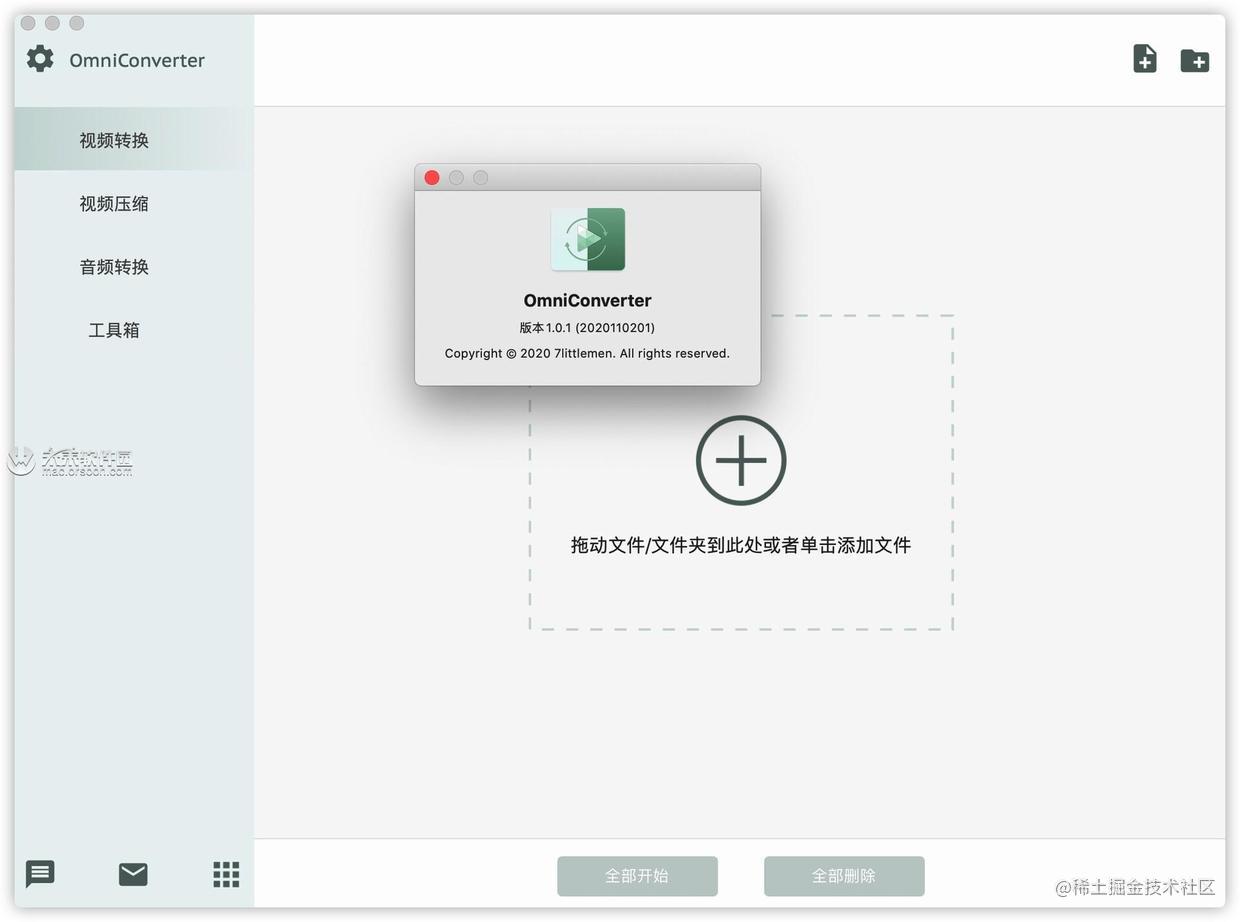Open the apps grid icon
The image size is (1240, 922).
coord(226,874)
